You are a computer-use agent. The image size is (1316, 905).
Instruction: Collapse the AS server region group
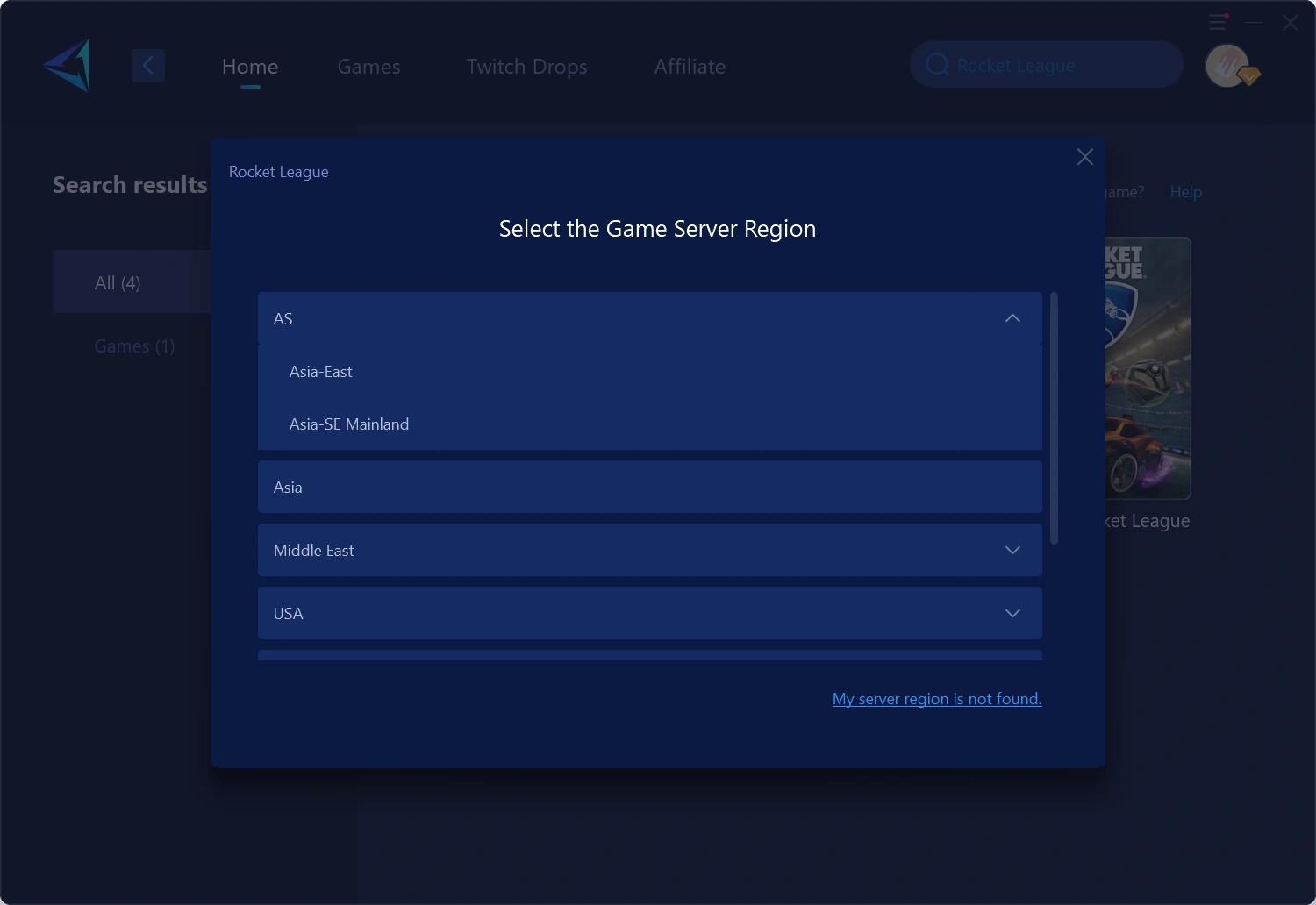pos(1012,318)
